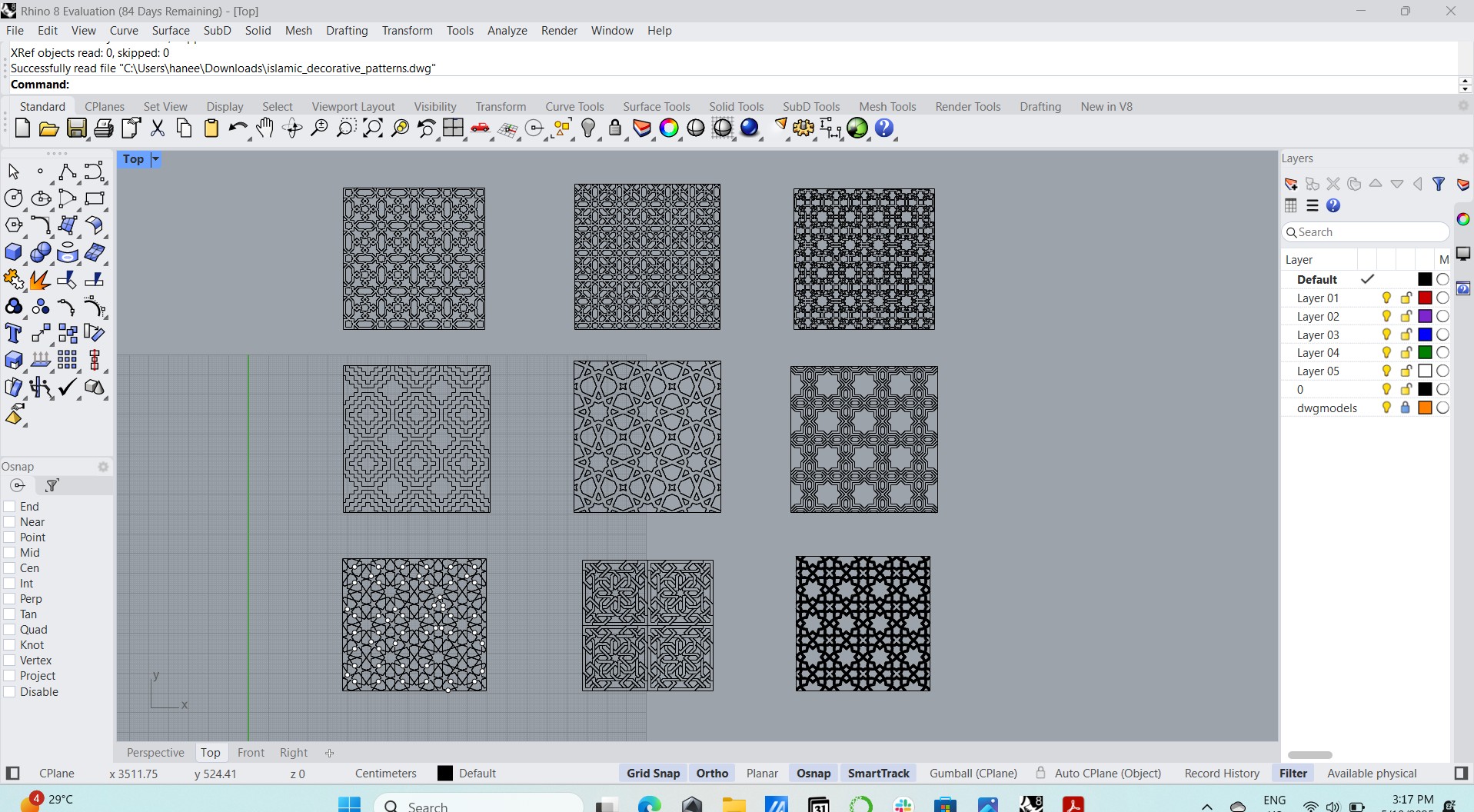1474x812 pixels.
Task: Open the Top viewport title dropdown arrow
Action: click(155, 159)
